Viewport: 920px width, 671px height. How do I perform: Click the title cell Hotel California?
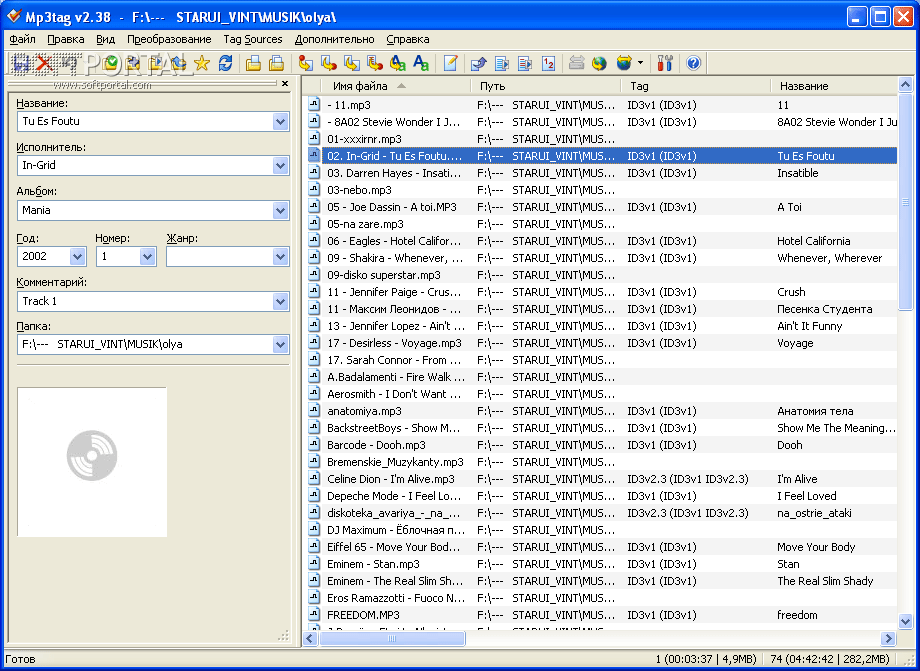pos(813,240)
